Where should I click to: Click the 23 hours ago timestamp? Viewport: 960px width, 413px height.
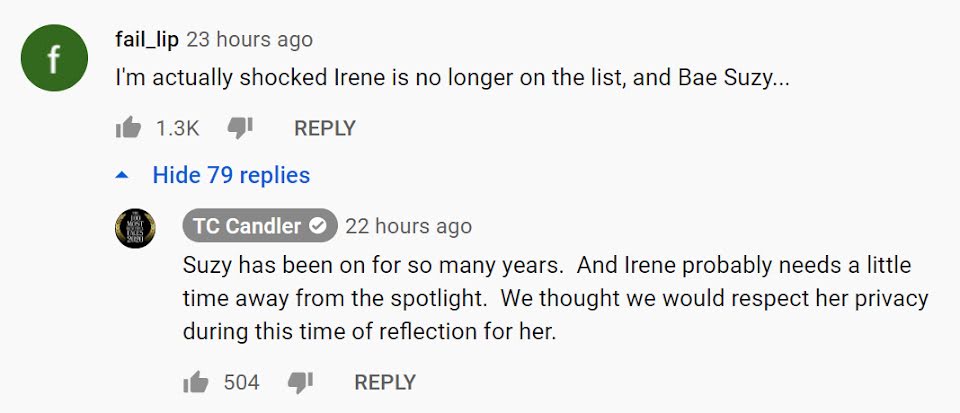point(250,40)
